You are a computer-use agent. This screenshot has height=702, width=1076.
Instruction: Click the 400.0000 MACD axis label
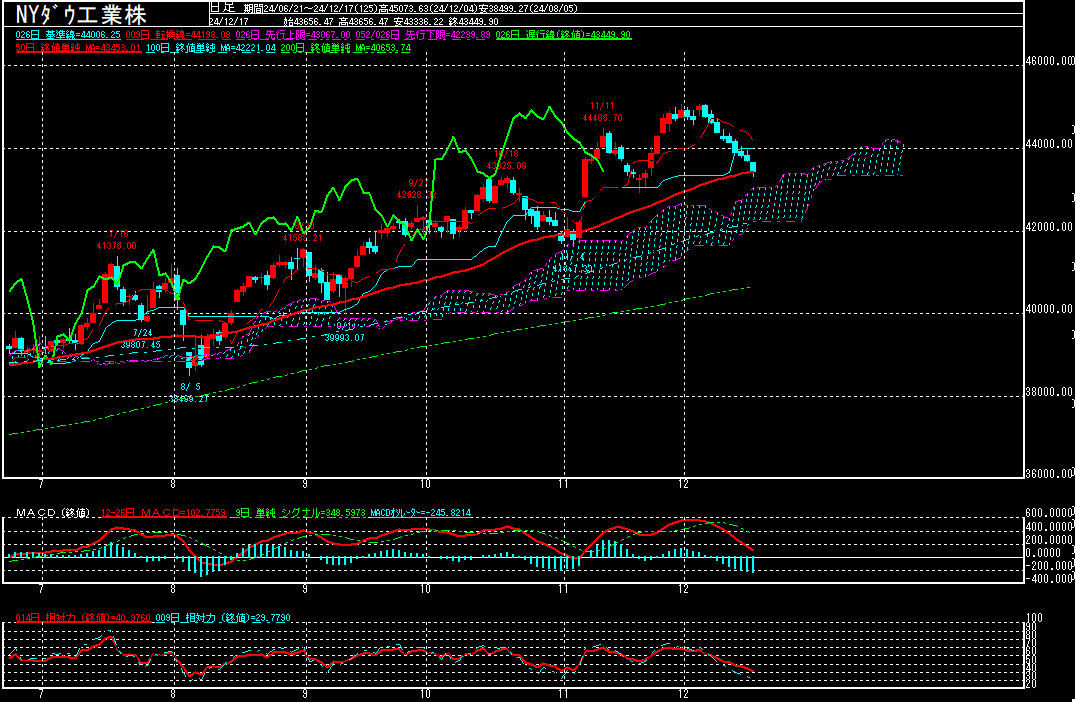pos(1049,527)
